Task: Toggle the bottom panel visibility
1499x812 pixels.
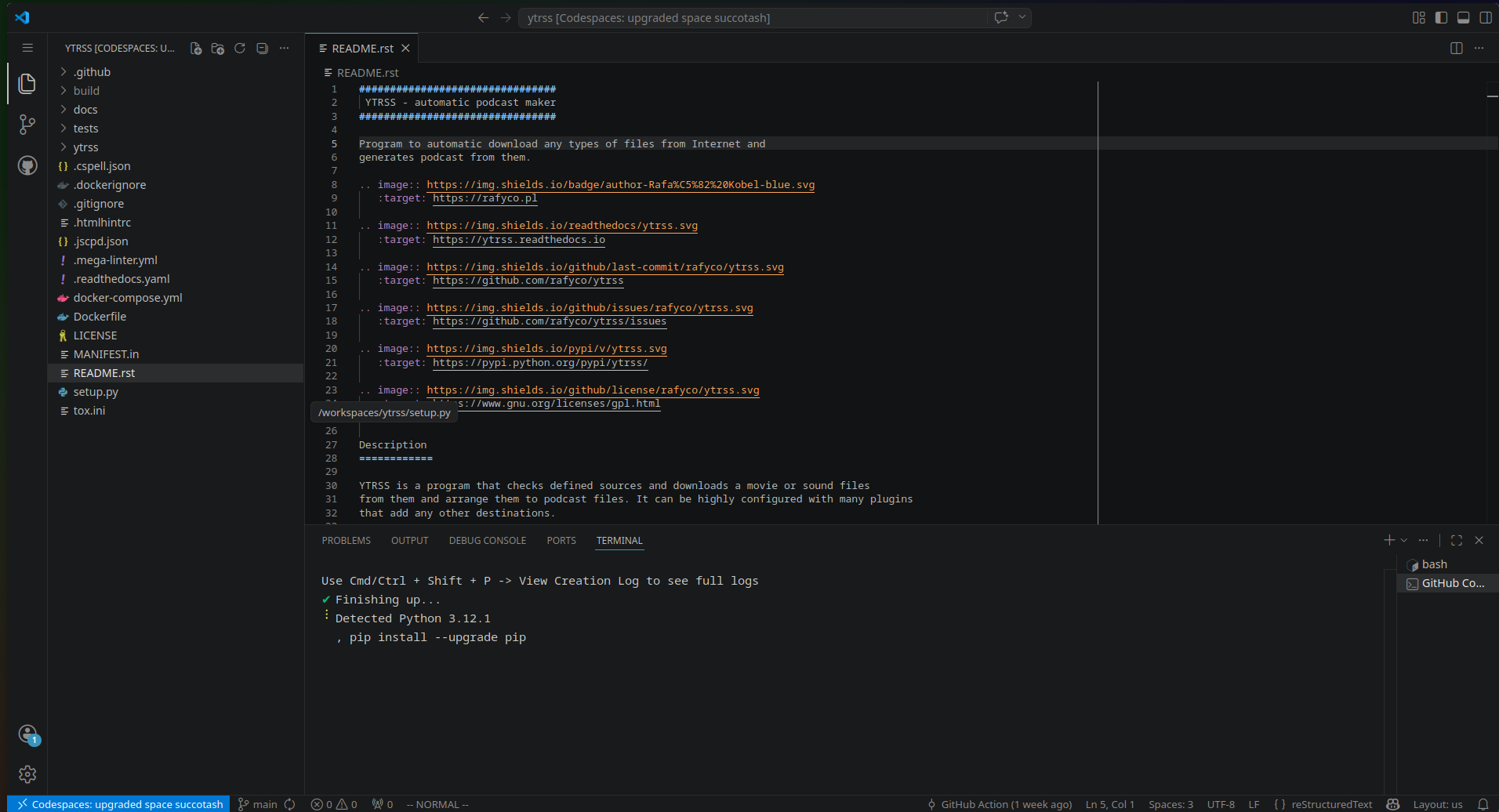Action: pyautogui.click(x=1463, y=17)
